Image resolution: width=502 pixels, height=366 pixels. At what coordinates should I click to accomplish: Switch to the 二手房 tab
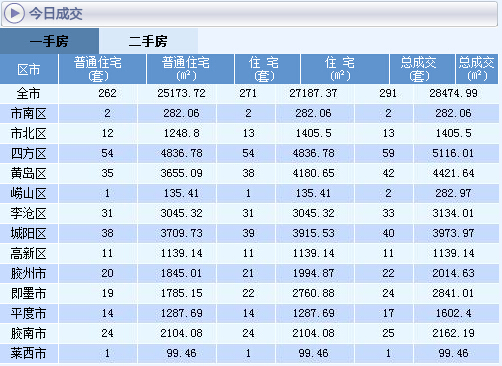(x=148, y=41)
